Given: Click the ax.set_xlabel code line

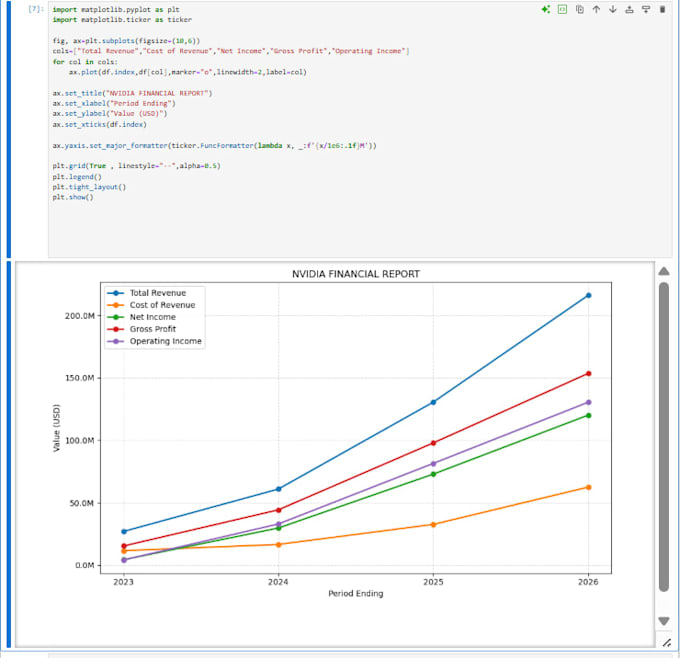Looking at the screenshot, I should point(114,104).
